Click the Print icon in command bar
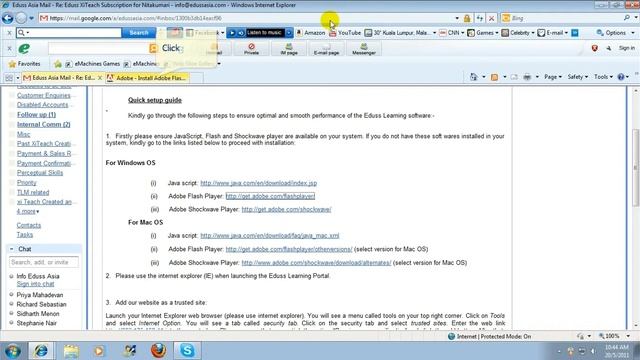 tap(527, 77)
